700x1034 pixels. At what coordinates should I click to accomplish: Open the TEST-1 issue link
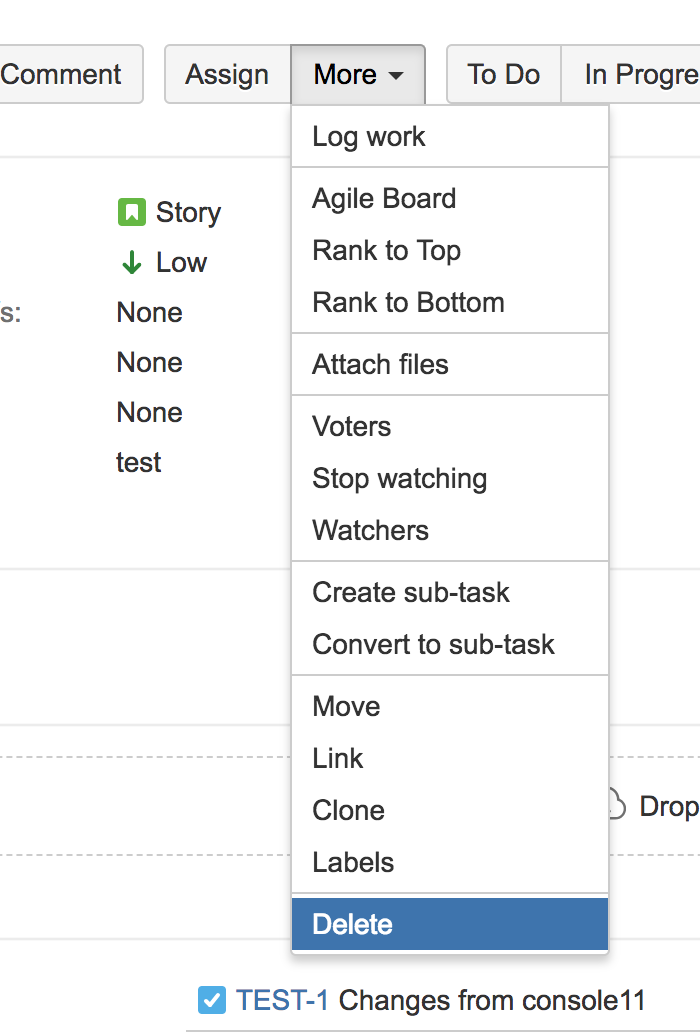[281, 1000]
